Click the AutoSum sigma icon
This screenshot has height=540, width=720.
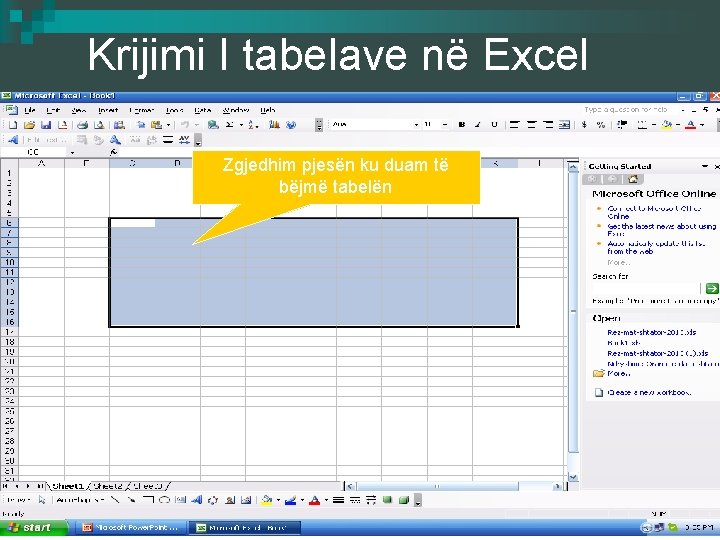tap(230, 125)
